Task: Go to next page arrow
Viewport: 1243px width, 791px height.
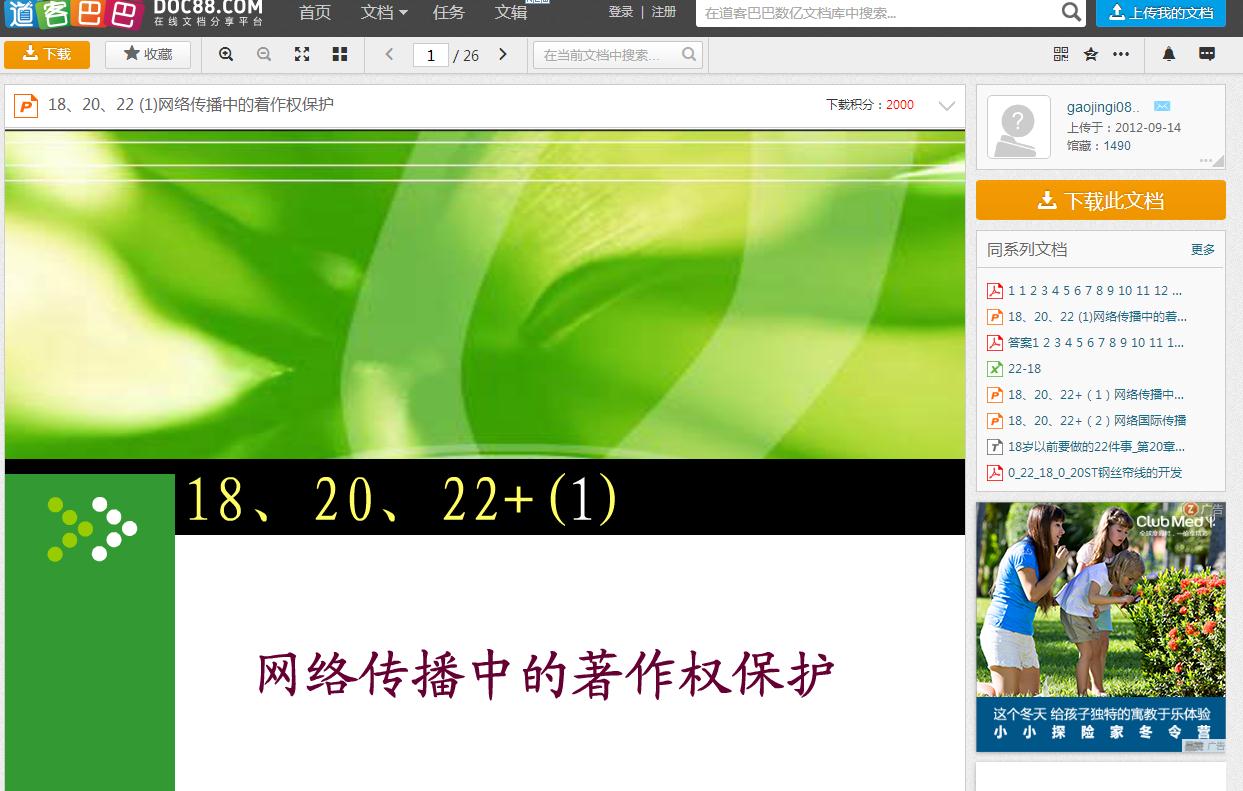Action: pos(503,54)
